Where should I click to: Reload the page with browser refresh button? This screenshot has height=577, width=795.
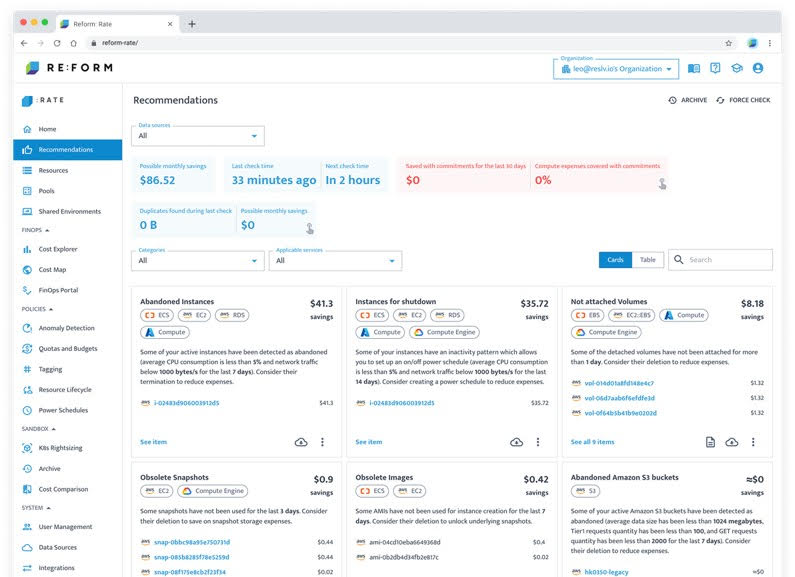pos(57,43)
